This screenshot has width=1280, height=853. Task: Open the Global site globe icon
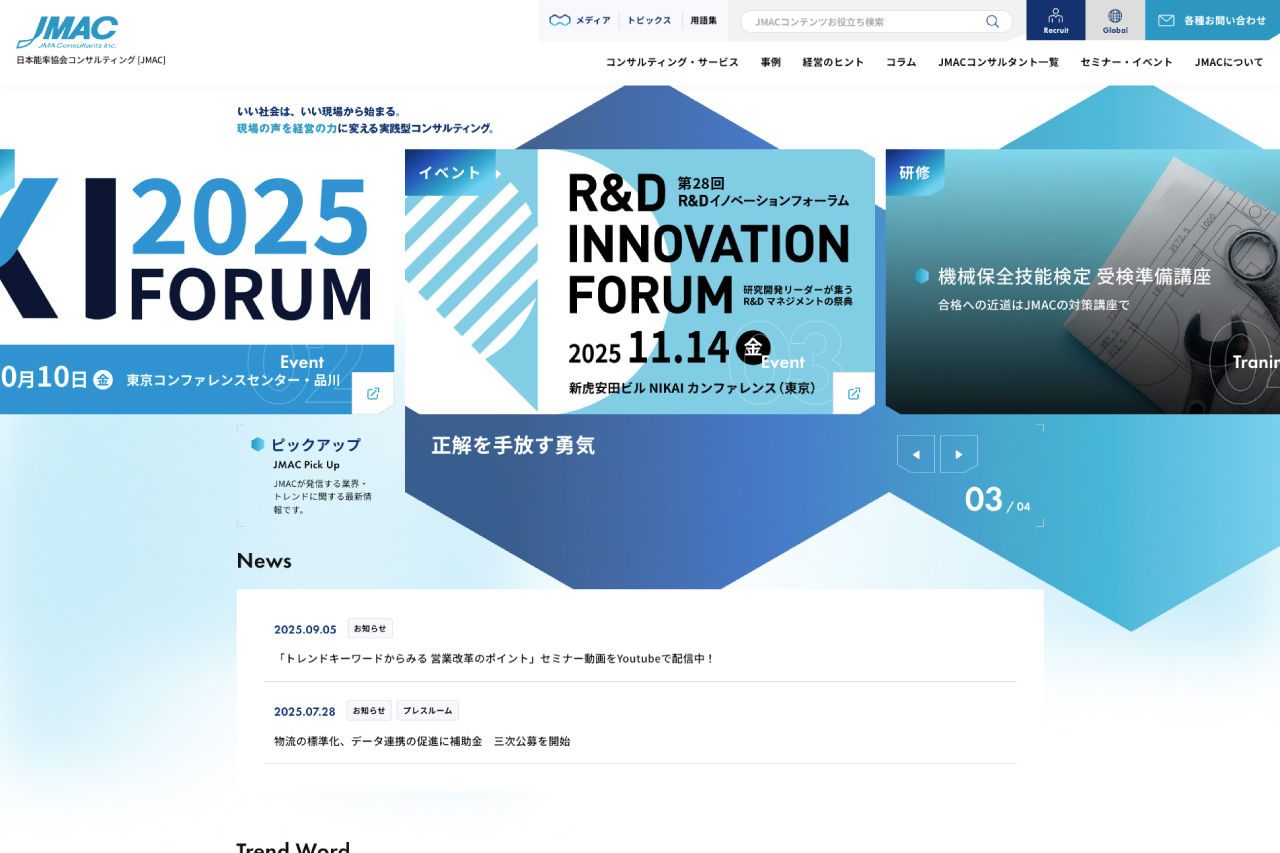[1115, 20]
